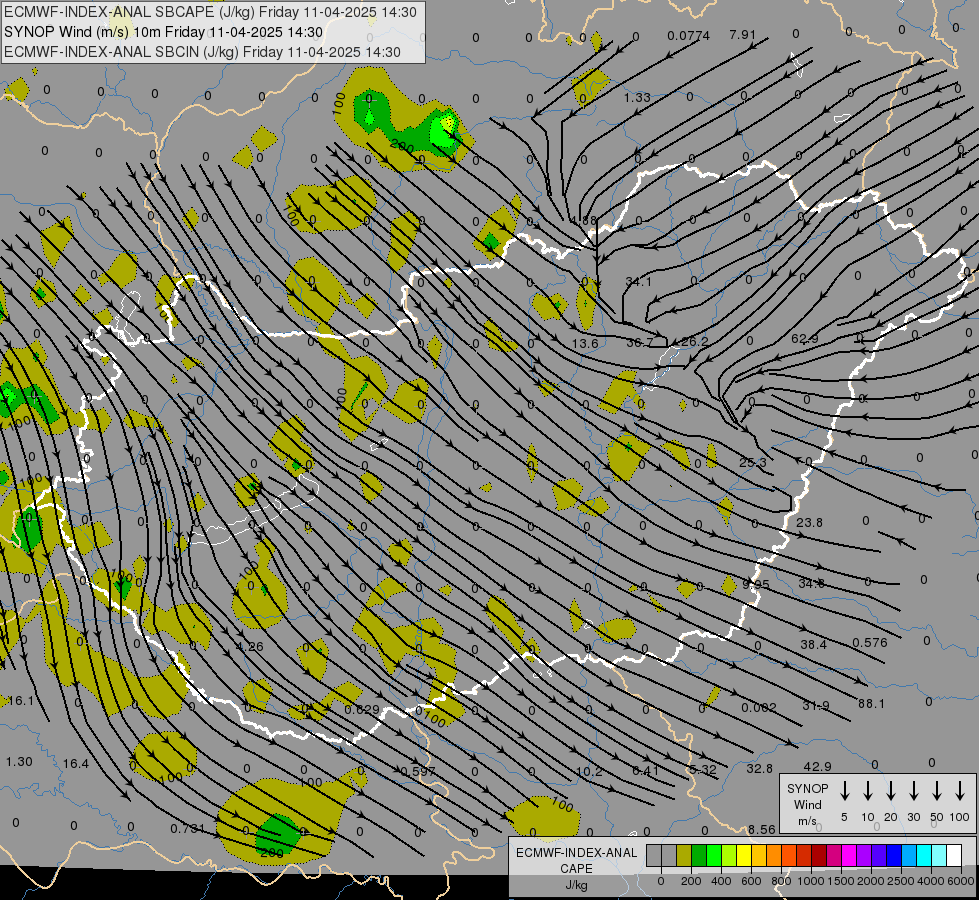The image size is (979, 900).
Task: Click the 30 m/s wind arrow in legend
Action: point(913,791)
